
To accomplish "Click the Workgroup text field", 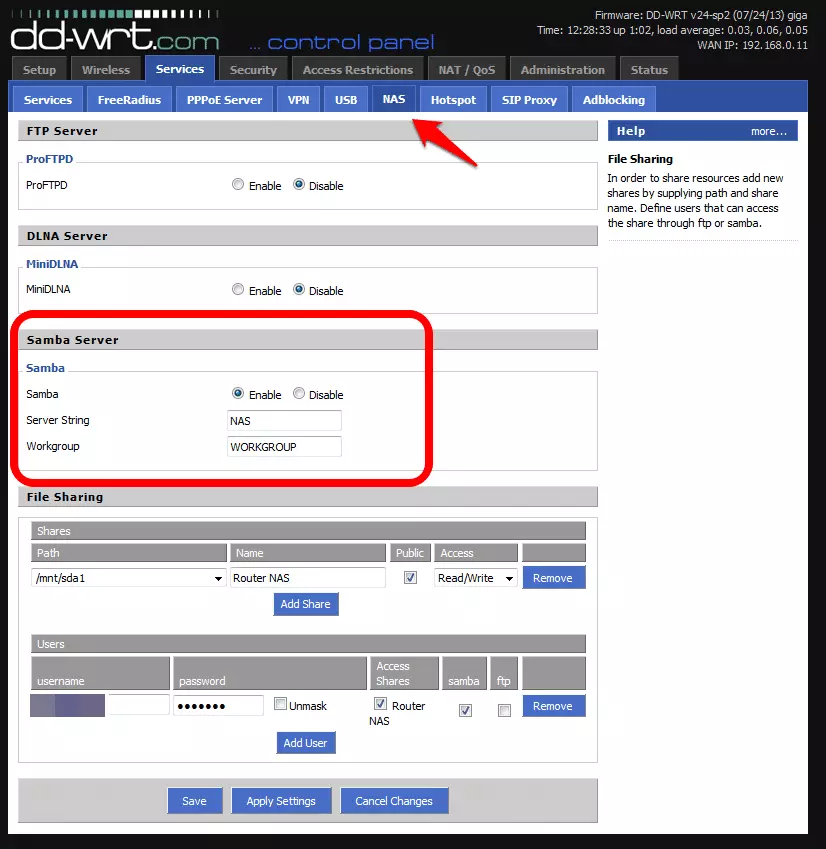I will click(x=285, y=447).
